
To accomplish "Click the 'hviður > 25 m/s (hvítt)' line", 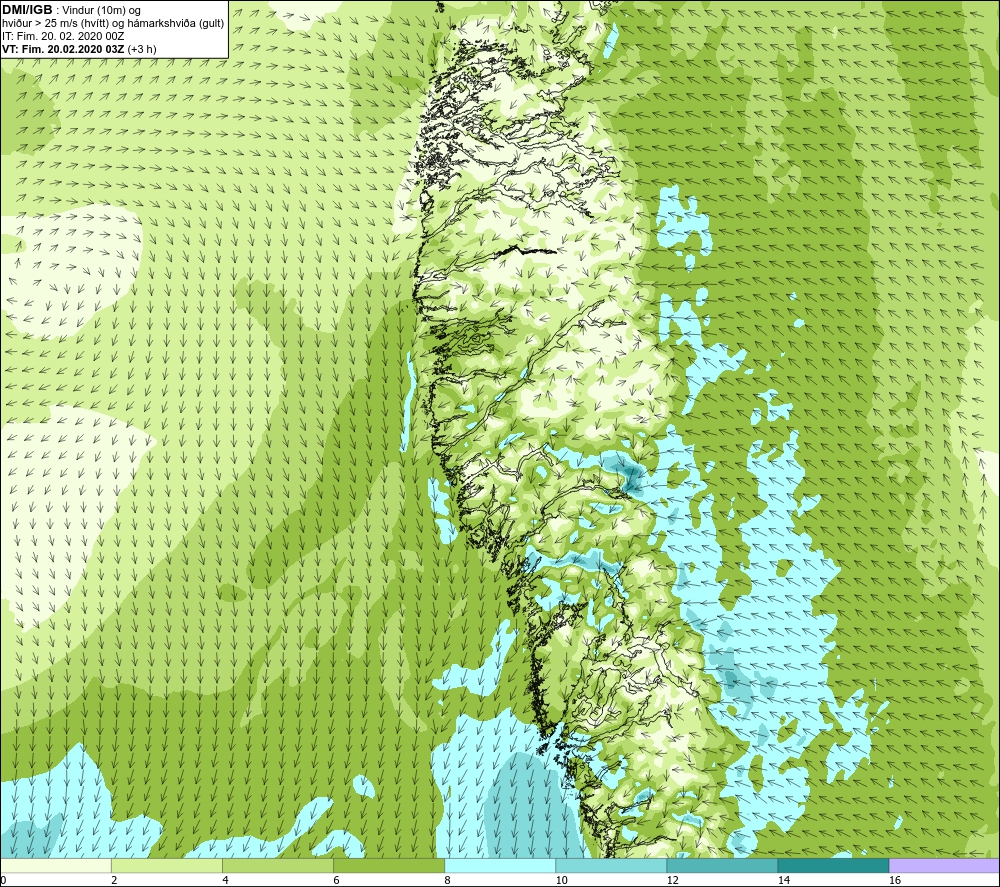I will click(57, 24).
